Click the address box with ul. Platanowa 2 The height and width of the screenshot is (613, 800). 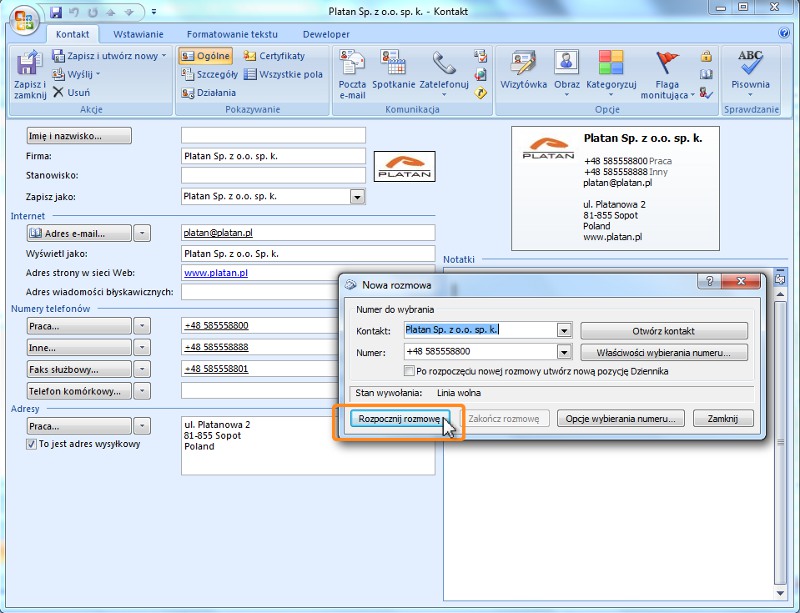(308, 446)
